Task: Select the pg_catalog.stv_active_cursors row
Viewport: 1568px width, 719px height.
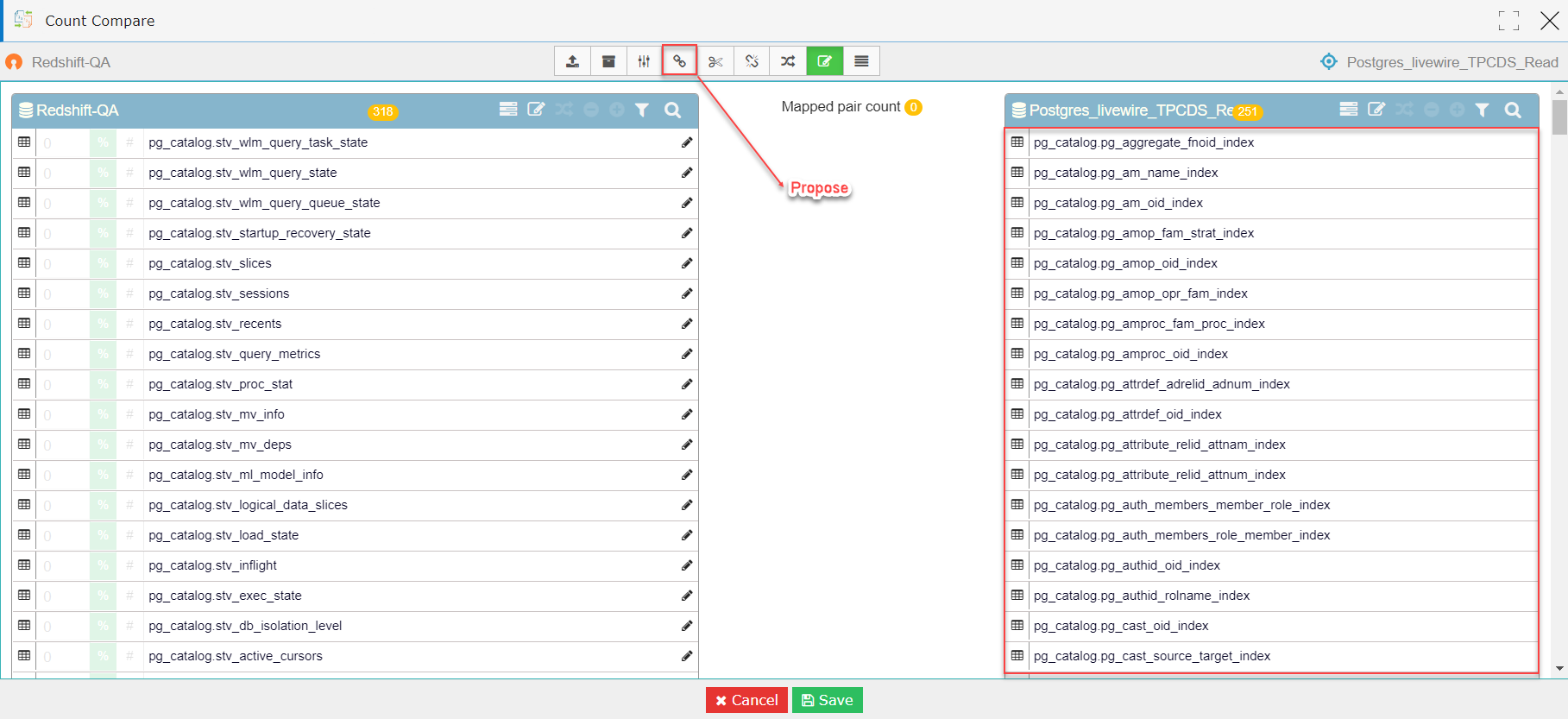Action: (x=355, y=656)
